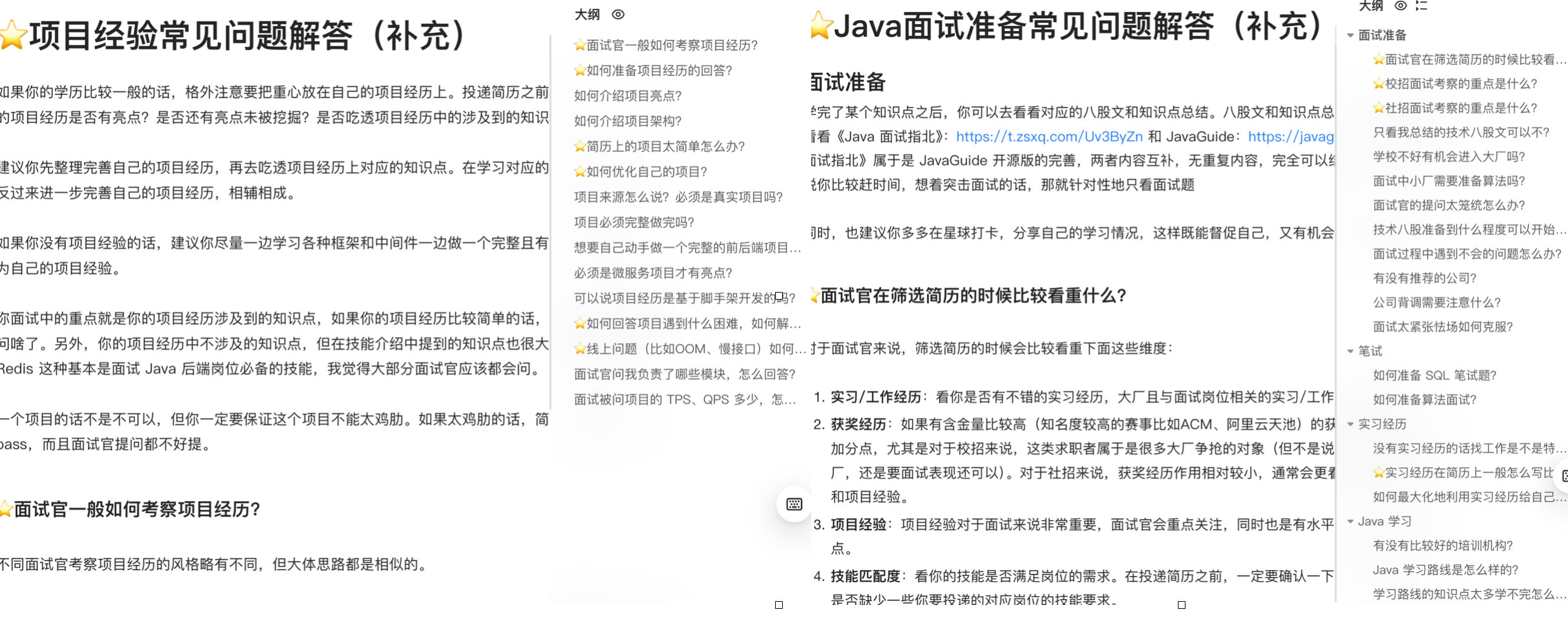This screenshot has width=1568, height=617.
Task: Open the JavaGuide https://javag link
Action: coord(1290,137)
